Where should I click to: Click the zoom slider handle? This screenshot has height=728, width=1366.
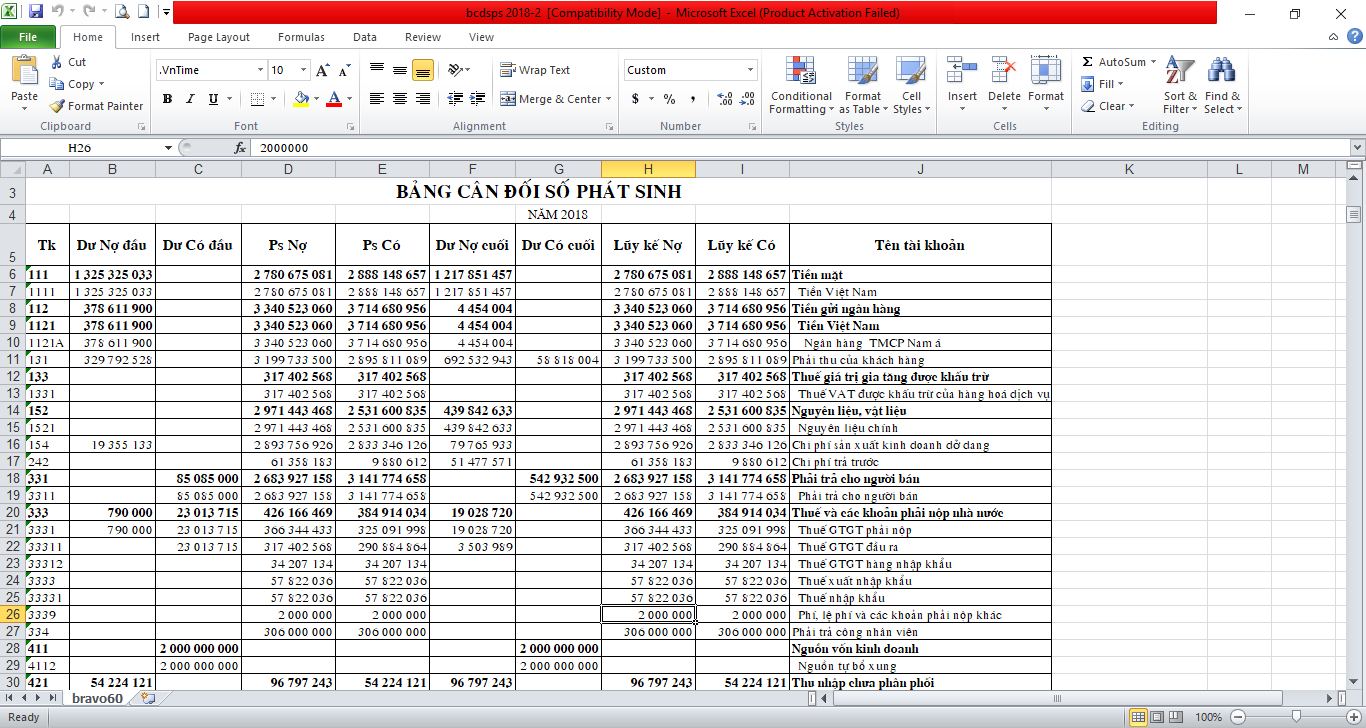pos(1296,717)
